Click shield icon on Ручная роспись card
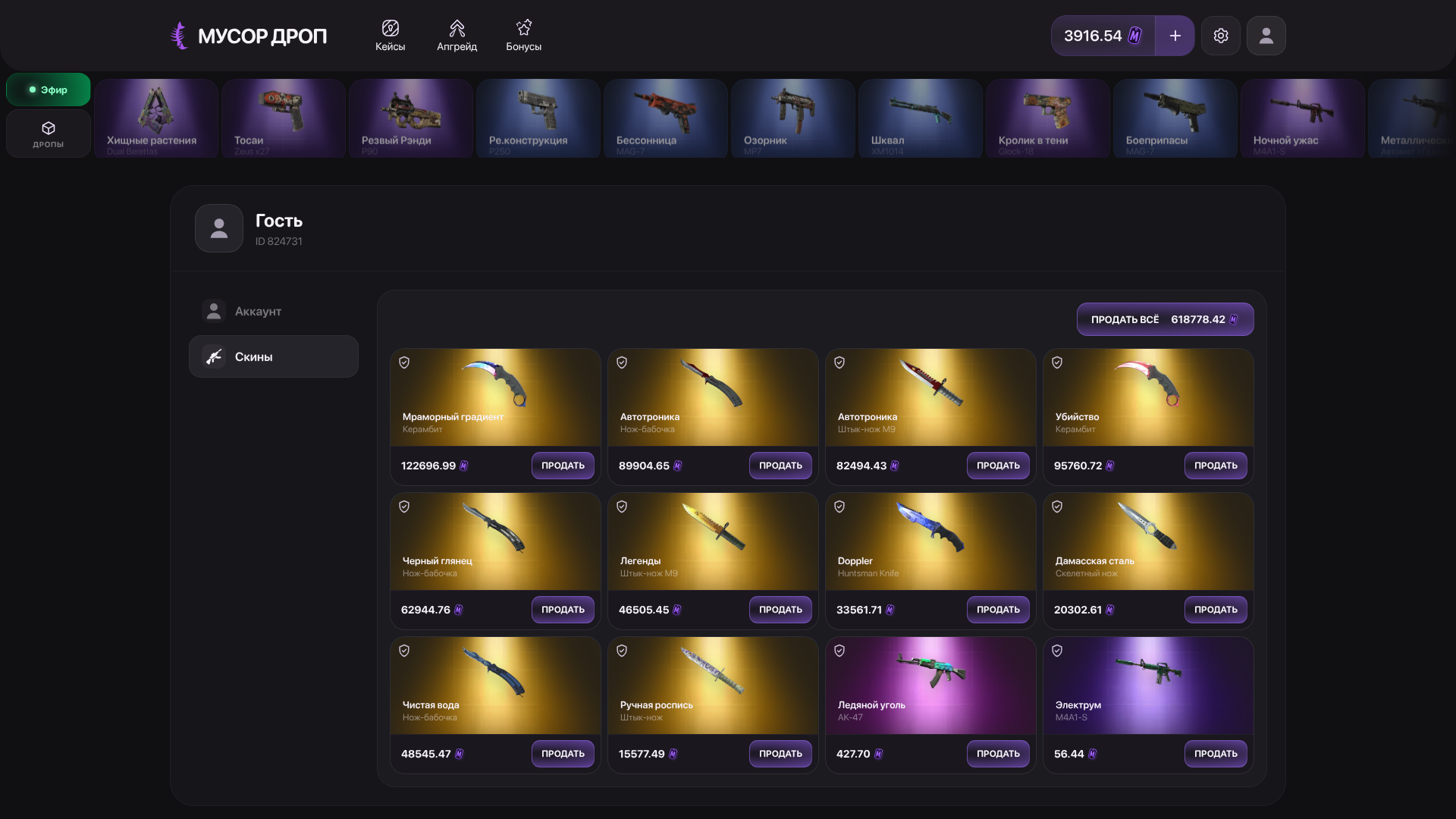1456x819 pixels. pos(622,651)
